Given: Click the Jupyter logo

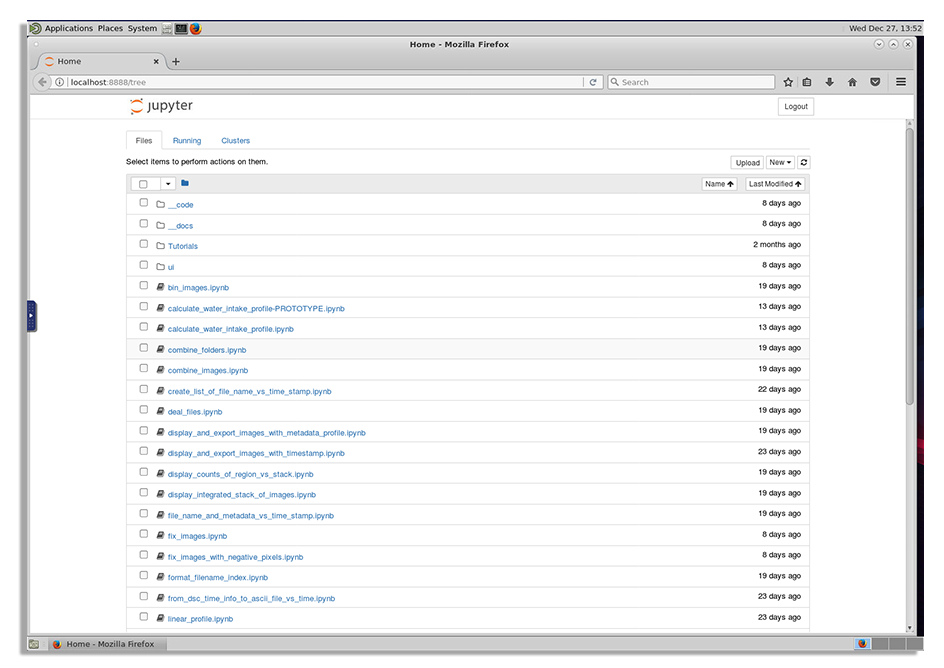Looking at the screenshot, I should (161, 106).
